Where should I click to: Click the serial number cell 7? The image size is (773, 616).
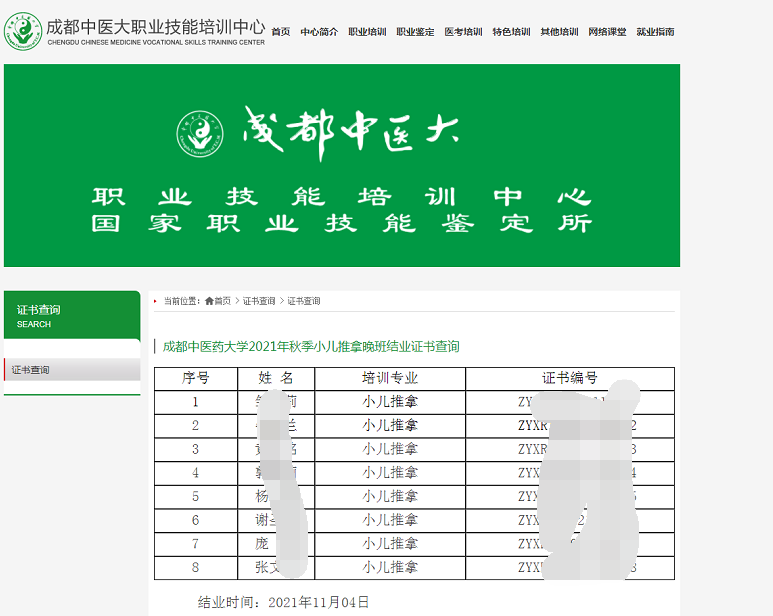point(196,544)
